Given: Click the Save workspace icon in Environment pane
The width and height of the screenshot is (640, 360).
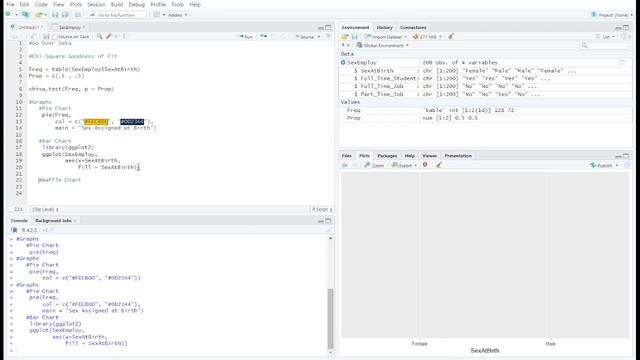Looking at the screenshot, I should click(x=355, y=37).
